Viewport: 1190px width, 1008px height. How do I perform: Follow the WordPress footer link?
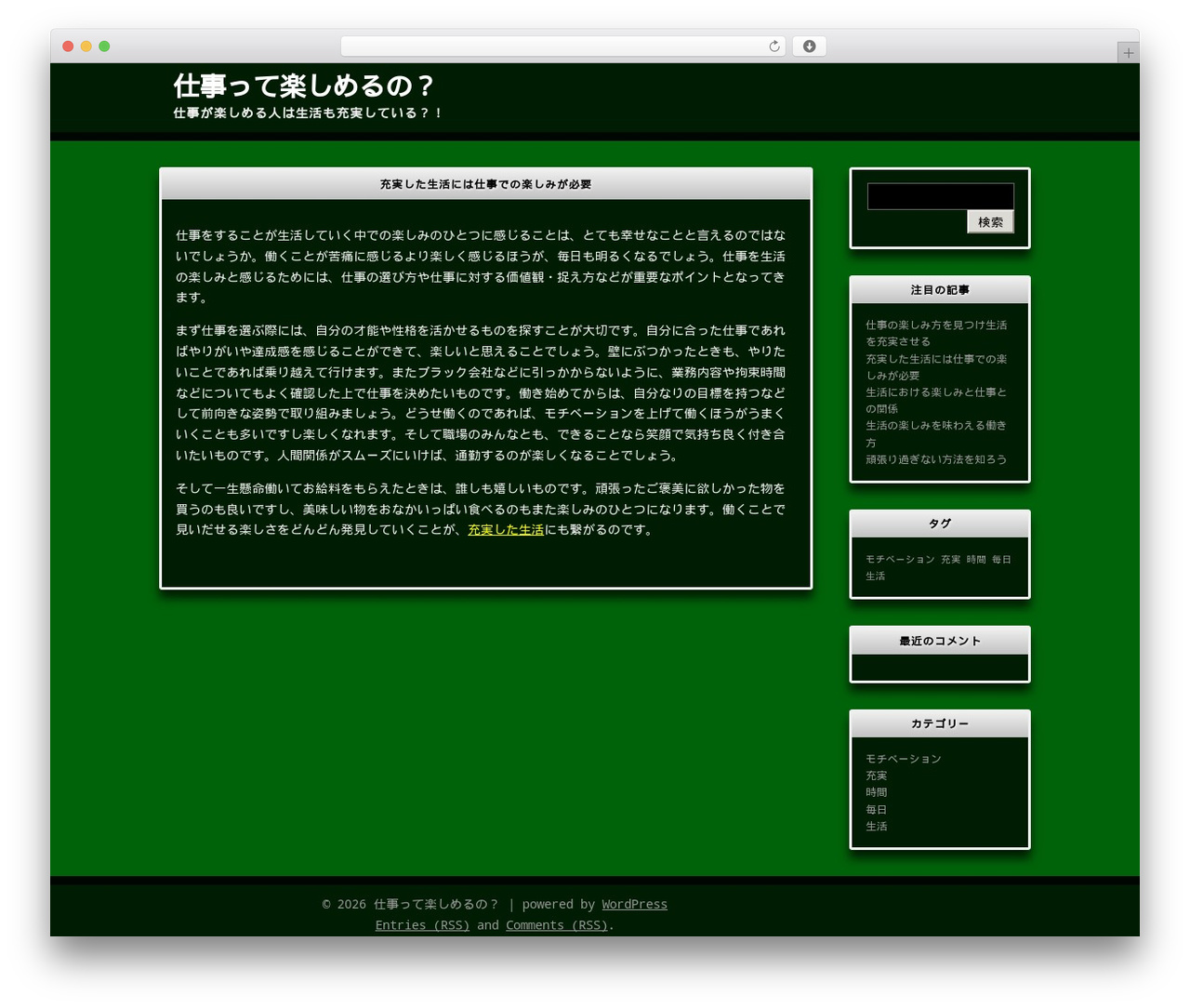coord(634,904)
